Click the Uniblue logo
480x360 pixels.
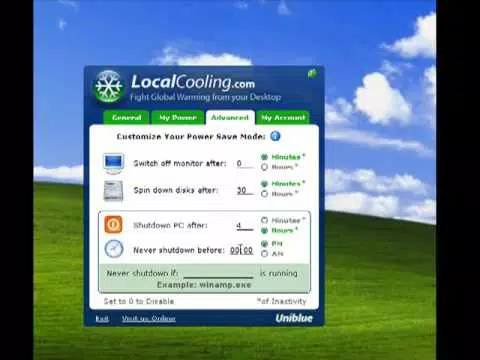294,318
